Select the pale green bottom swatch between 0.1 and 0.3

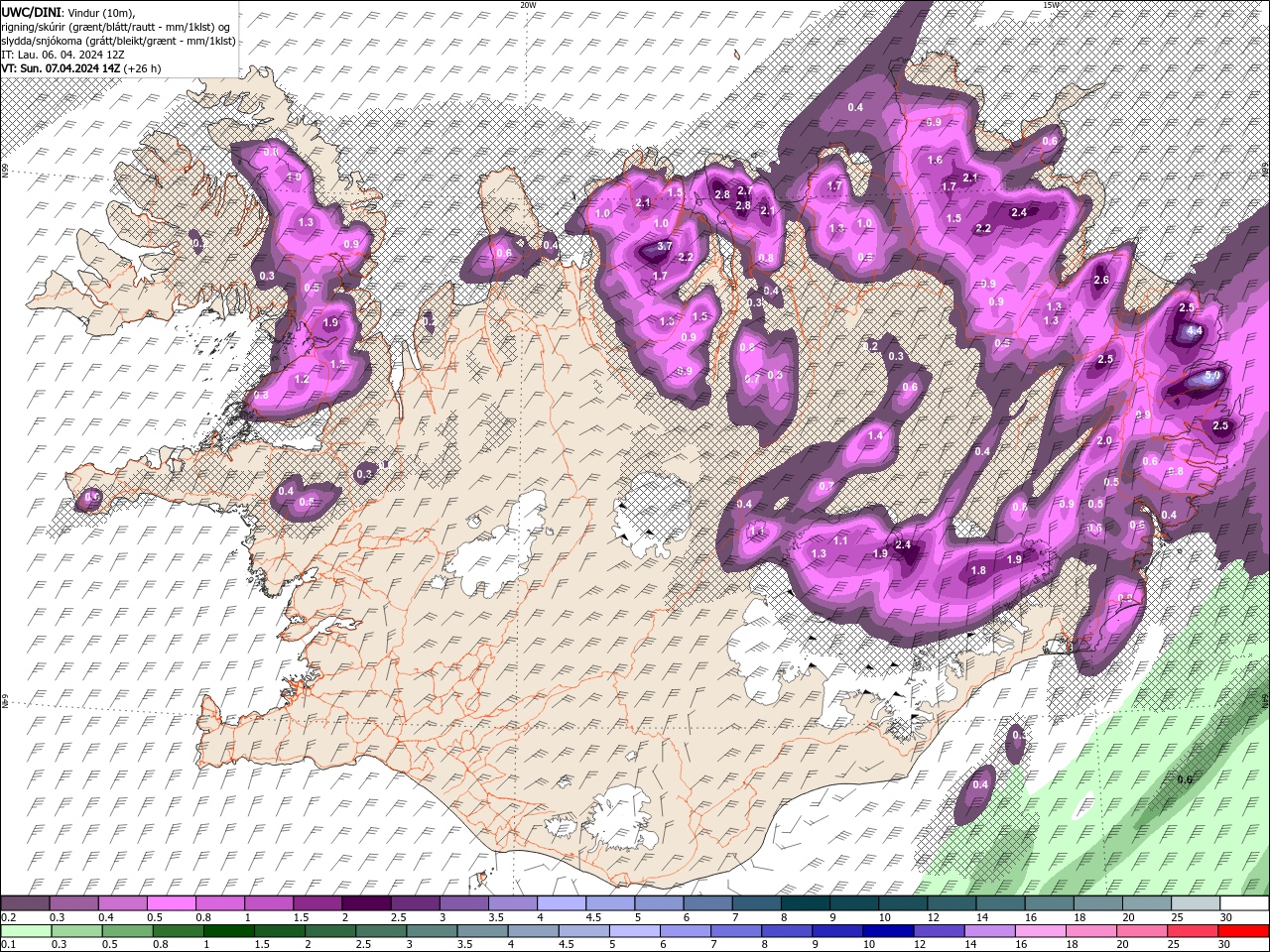(x=25, y=931)
